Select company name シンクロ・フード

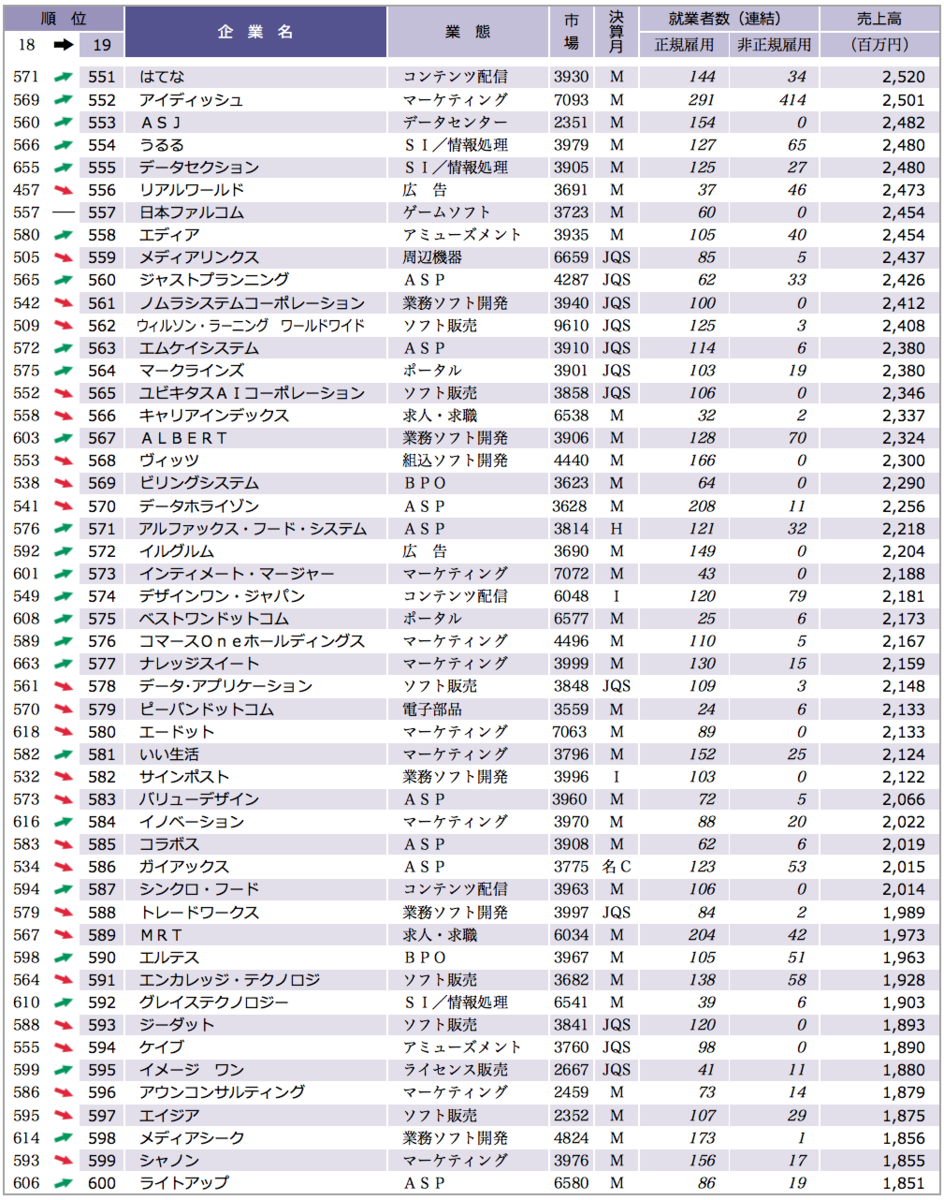point(200,890)
